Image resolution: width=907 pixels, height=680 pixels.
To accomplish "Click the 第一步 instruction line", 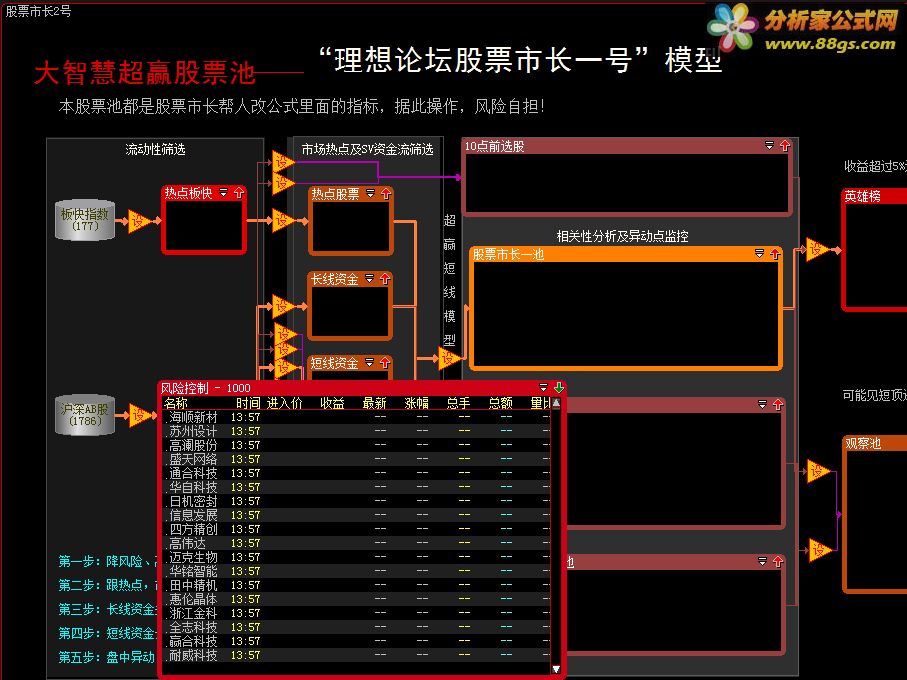I will point(107,561).
